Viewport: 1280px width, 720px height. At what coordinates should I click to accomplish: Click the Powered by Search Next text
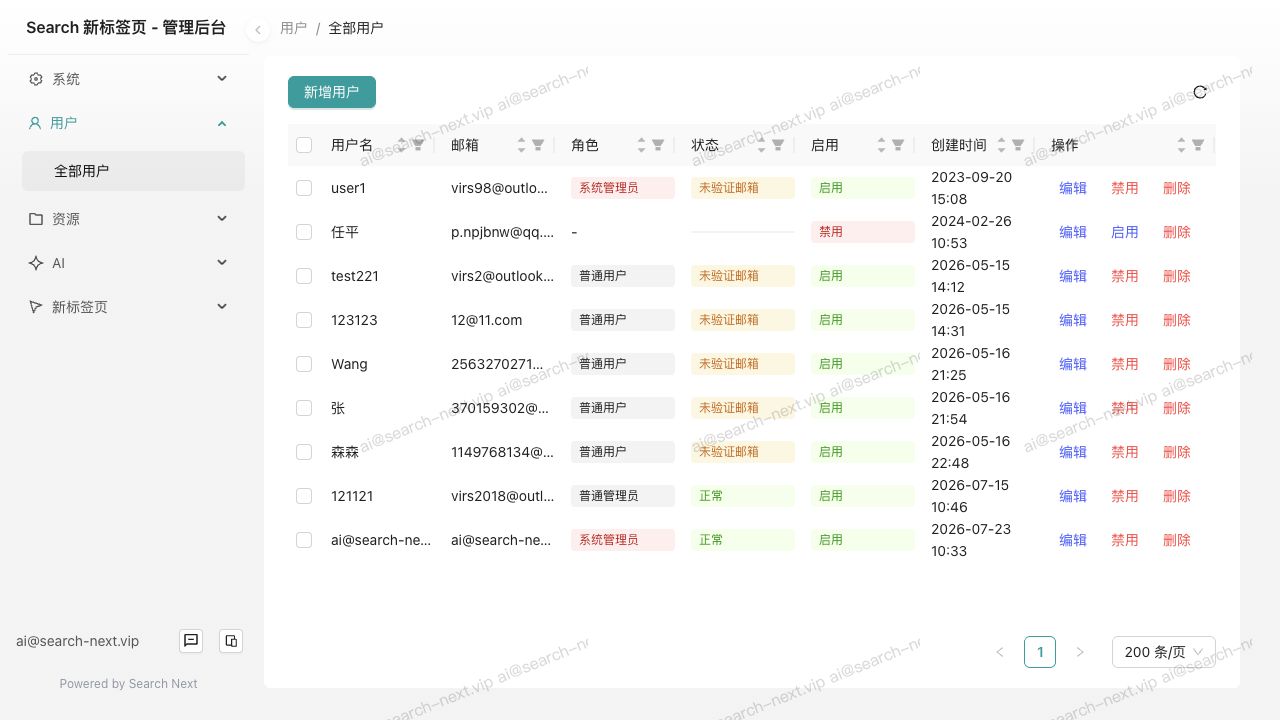[x=128, y=684]
